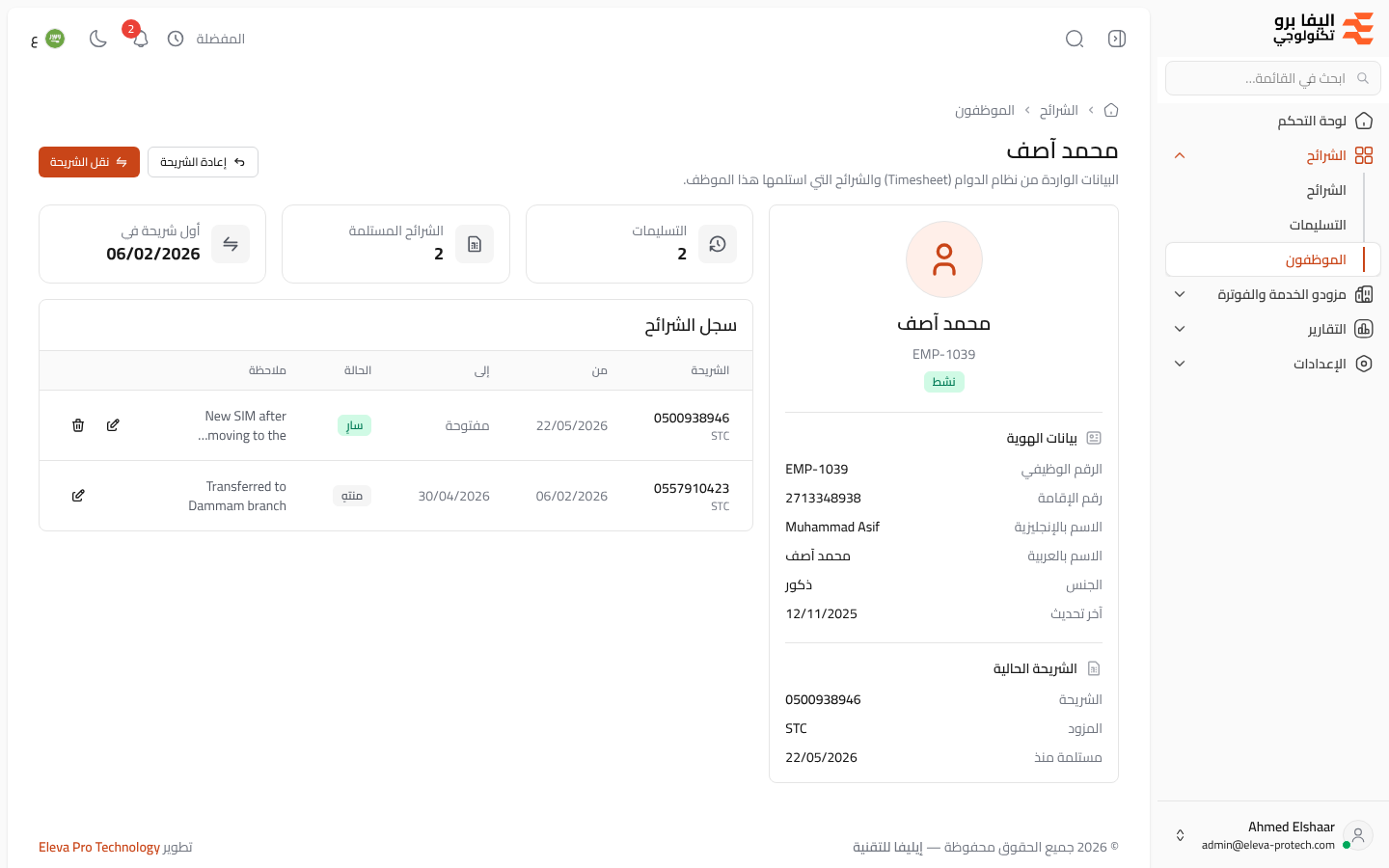Open Eleva Pro Technology footer link
This screenshot has height=868, width=1389.
[99, 847]
